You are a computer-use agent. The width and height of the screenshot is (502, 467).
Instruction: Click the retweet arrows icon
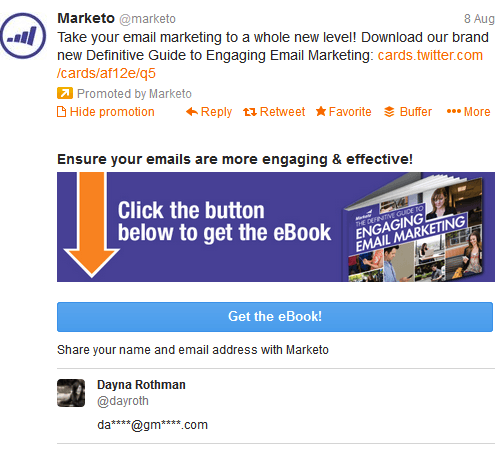250,112
